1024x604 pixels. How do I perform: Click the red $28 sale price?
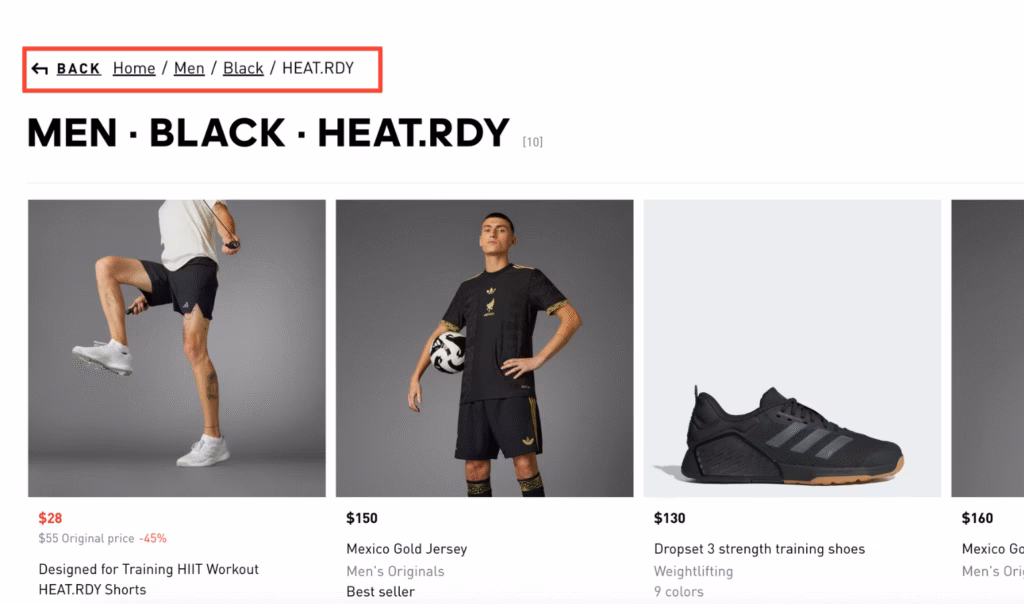pyautogui.click(x=50, y=518)
